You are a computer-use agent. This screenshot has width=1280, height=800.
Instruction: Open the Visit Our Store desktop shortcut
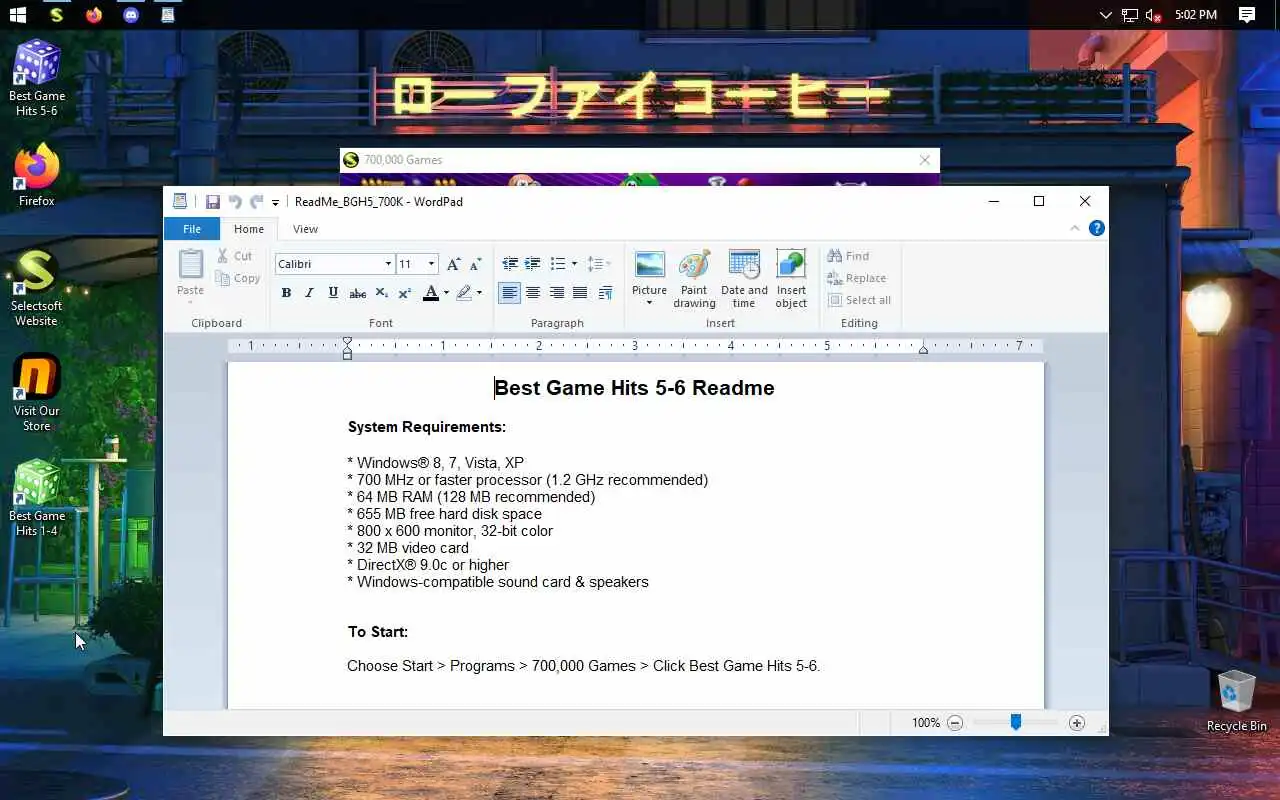(x=37, y=392)
